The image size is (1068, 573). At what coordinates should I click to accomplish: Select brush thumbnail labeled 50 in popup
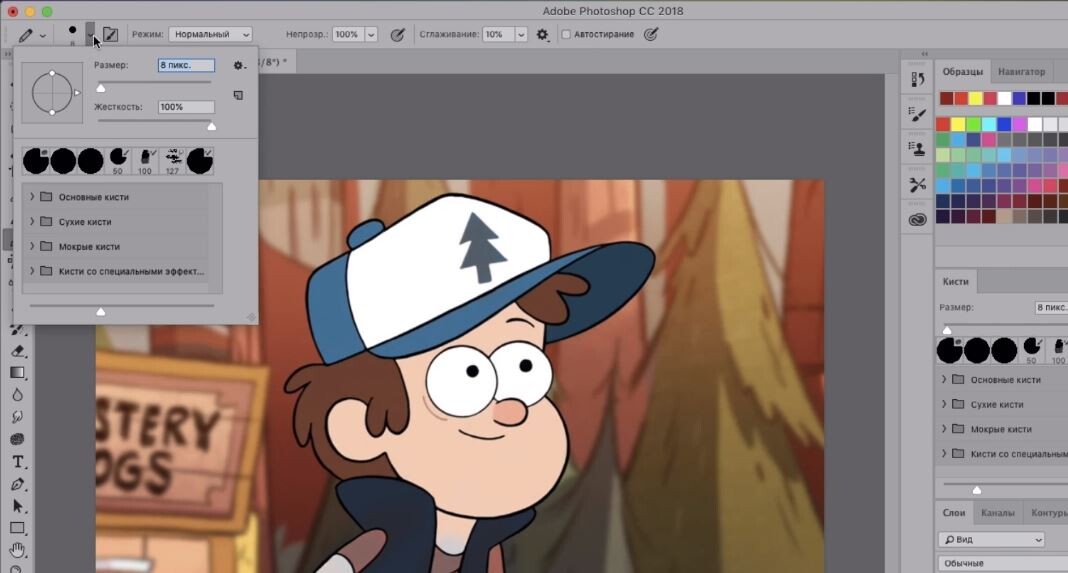click(x=119, y=161)
